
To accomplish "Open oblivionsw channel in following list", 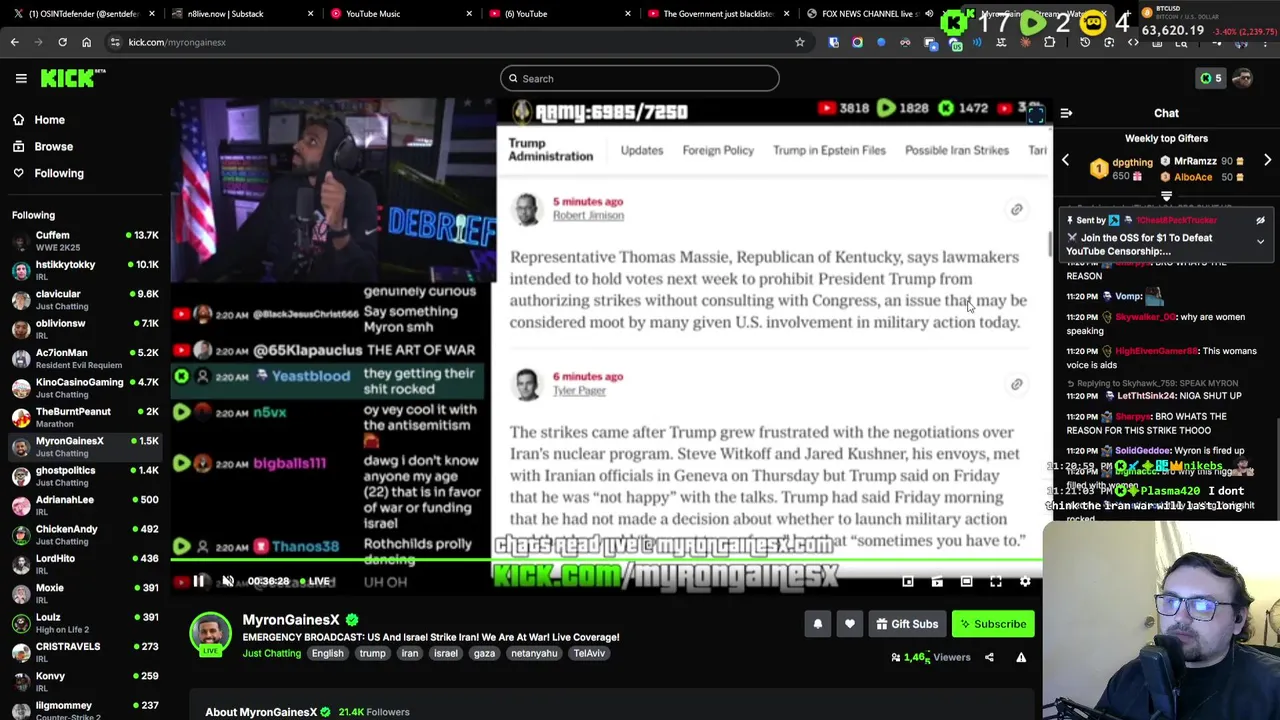I will [x=85, y=329].
